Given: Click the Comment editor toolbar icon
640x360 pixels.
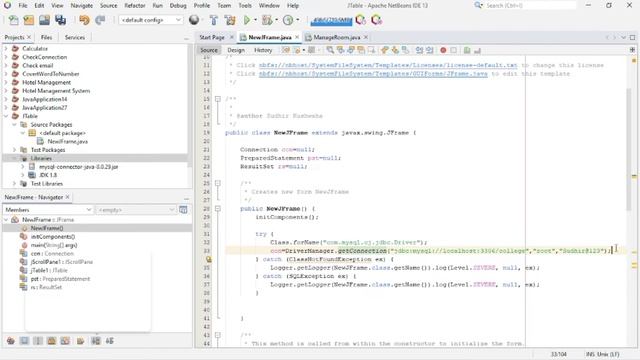Looking at the screenshot, I should pyautogui.click(x=467, y=50).
